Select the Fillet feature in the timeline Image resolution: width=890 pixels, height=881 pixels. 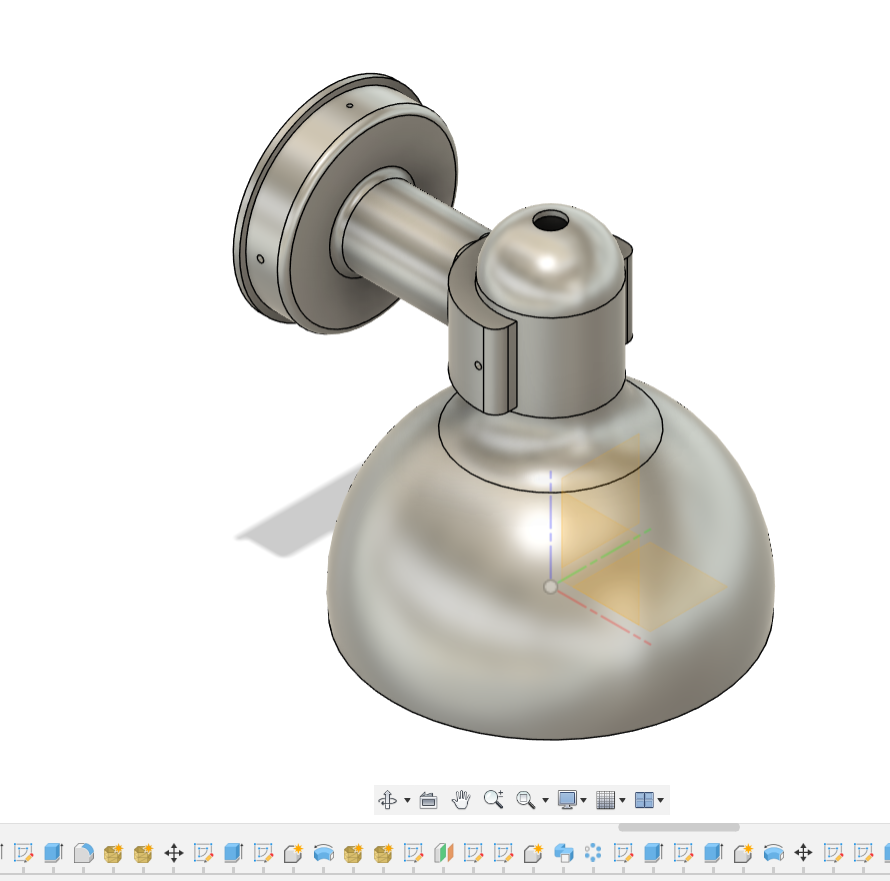click(x=83, y=853)
